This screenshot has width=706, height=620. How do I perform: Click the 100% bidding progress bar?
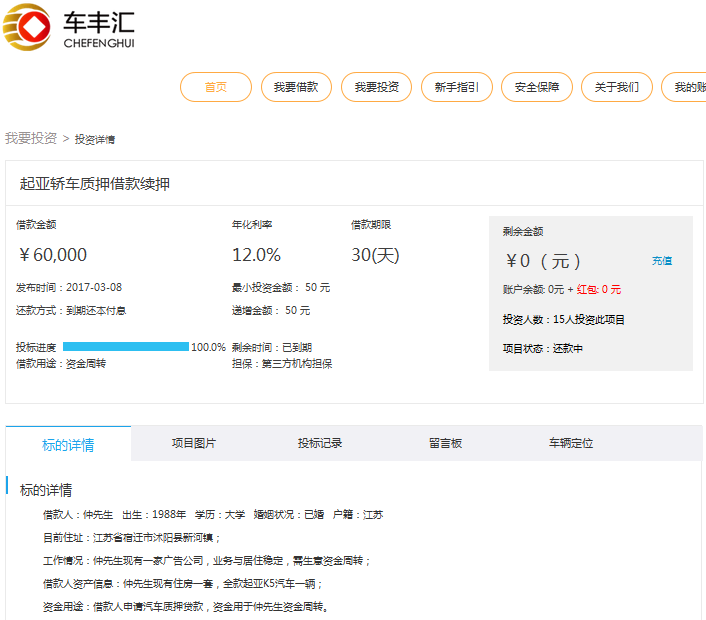(126, 347)
